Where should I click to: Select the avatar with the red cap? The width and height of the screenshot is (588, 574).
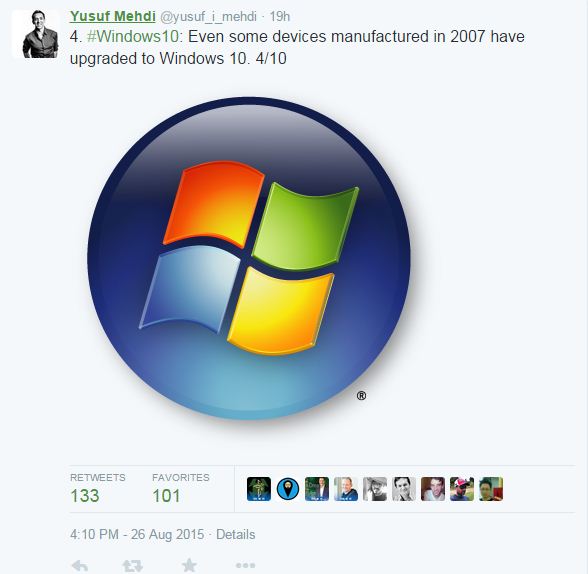tap(462, 489)
